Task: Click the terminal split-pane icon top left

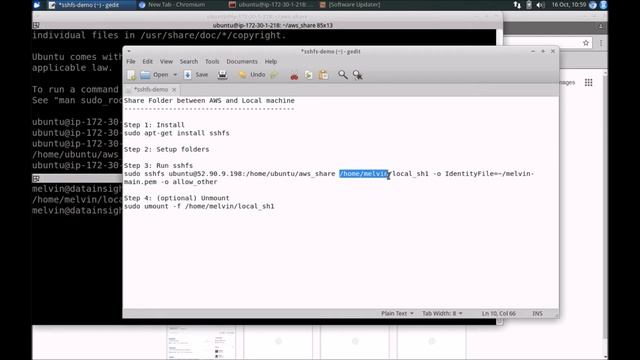Action: [x=36, y=25]
